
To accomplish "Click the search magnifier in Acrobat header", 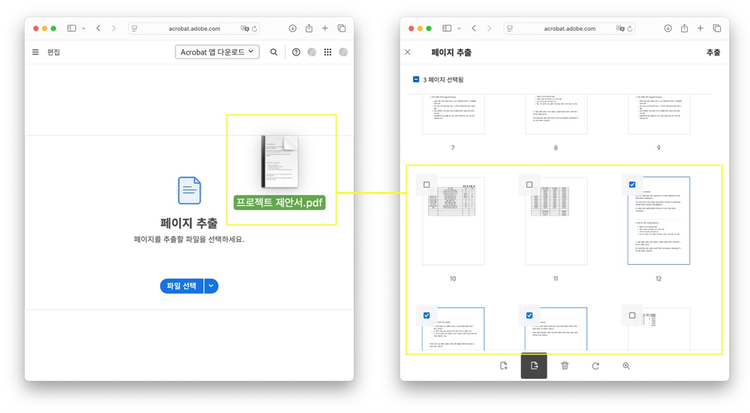I will (x=274, y=52).
